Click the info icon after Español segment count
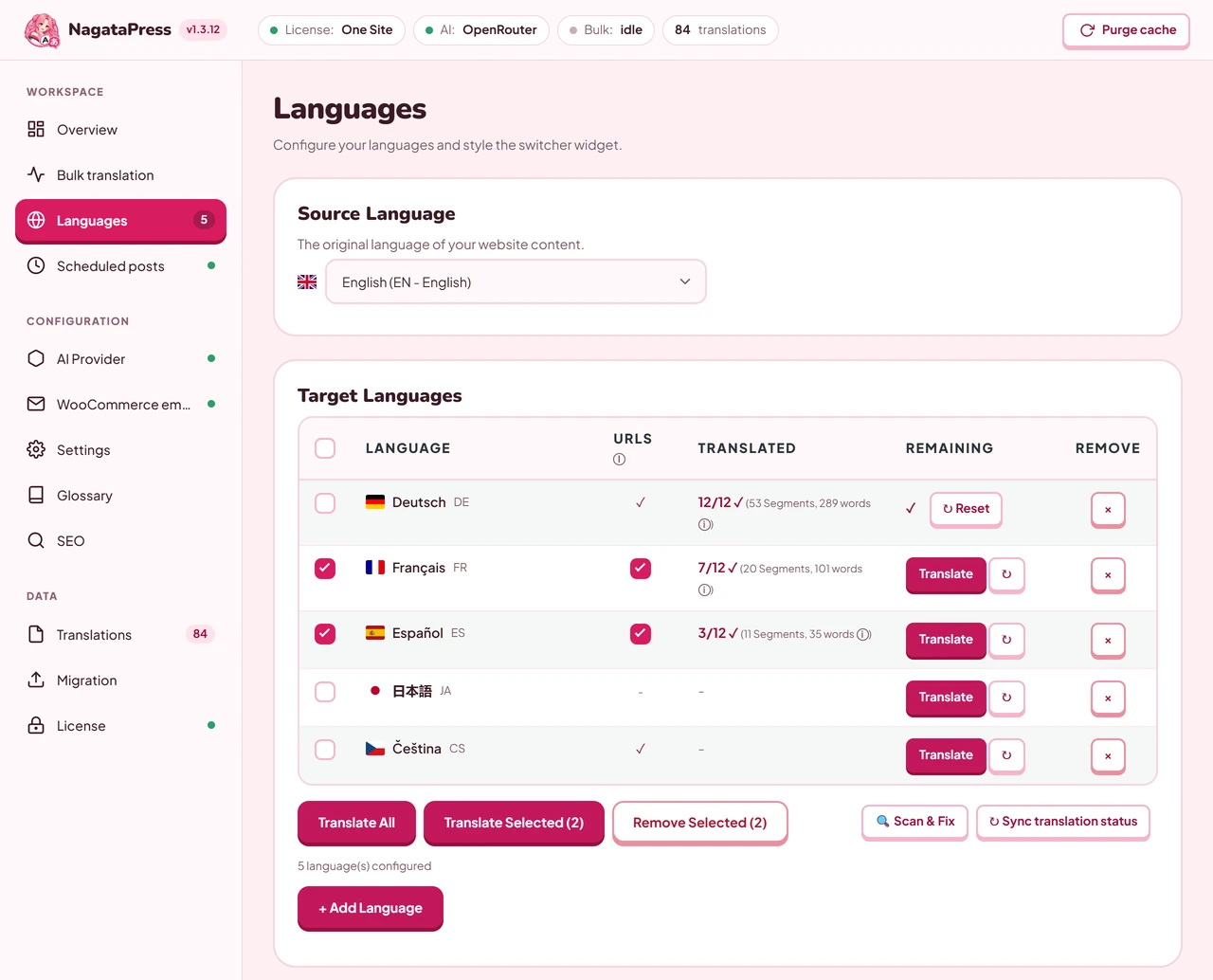This screenshot has height=980, width=1213. [863, 634]
